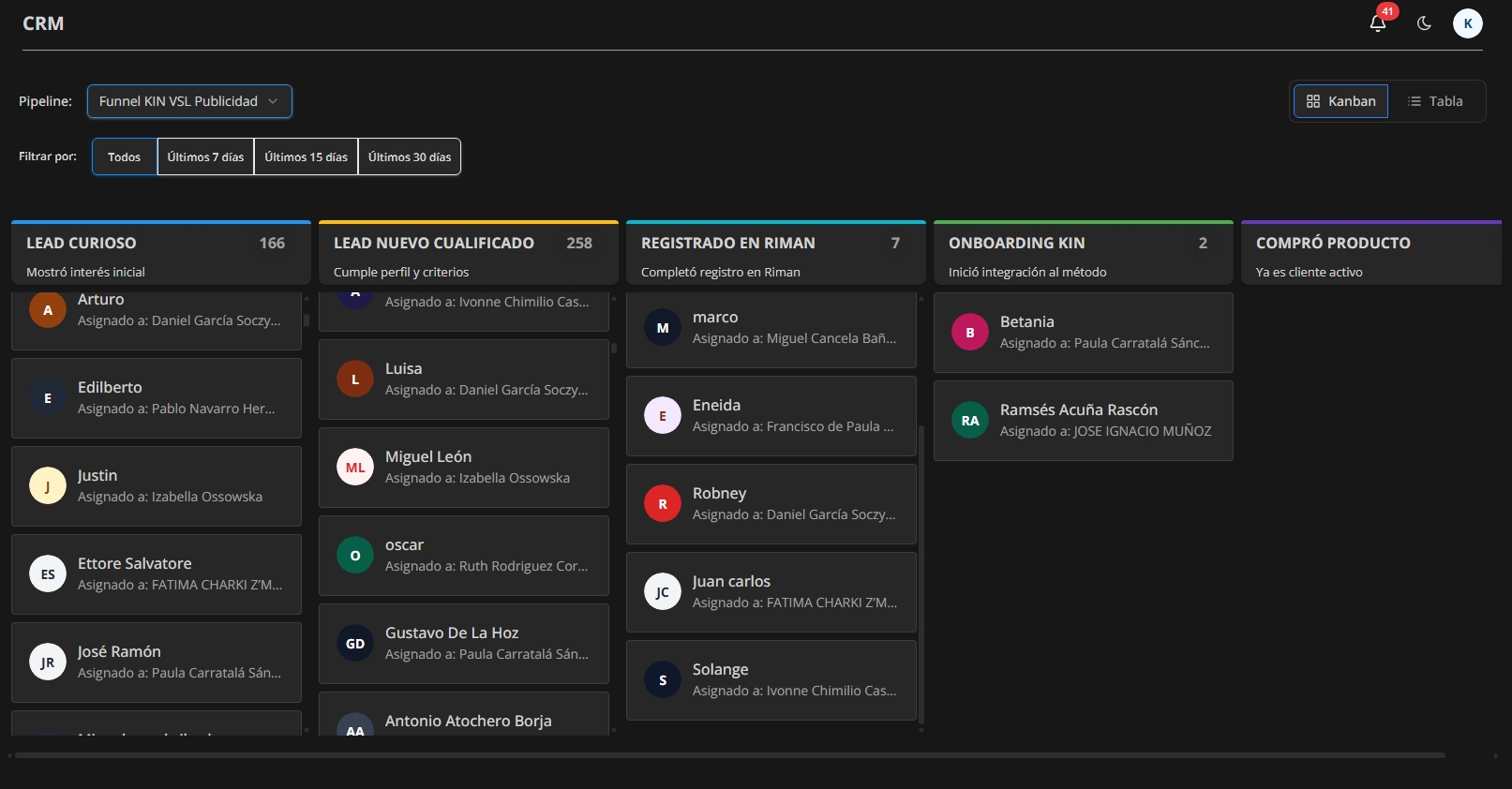Click oscar's green O avatar icon
This screenshot has width=1512, height=789.
tap(354, 556)
